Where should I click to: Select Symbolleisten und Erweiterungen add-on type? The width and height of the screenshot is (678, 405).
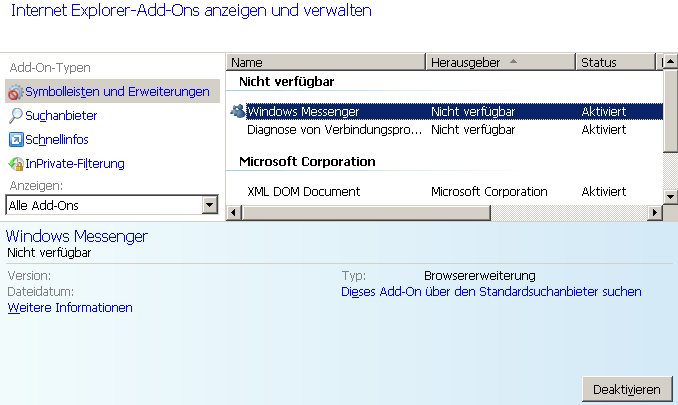click(112, 91)
